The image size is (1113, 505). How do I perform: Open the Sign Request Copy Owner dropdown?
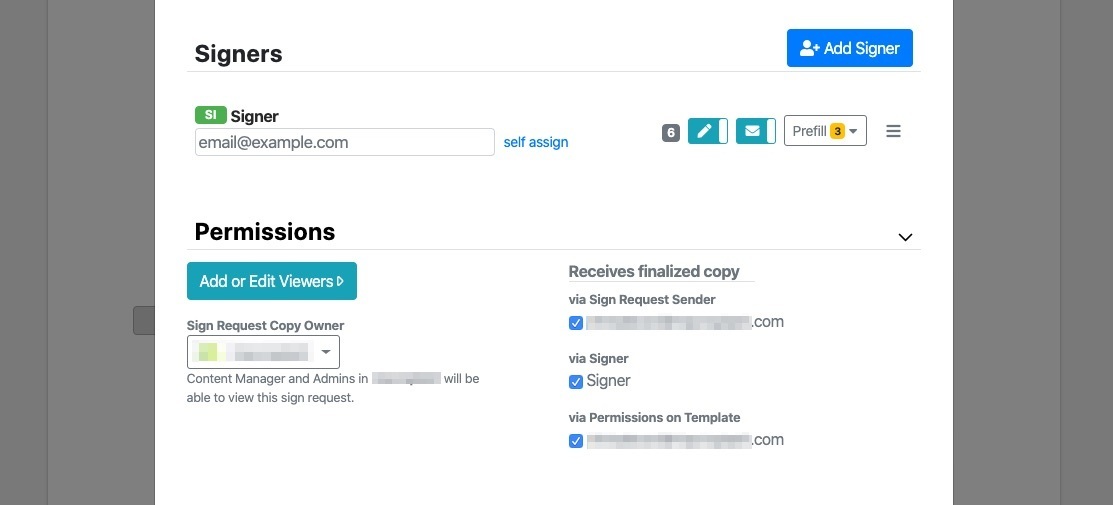326,352
